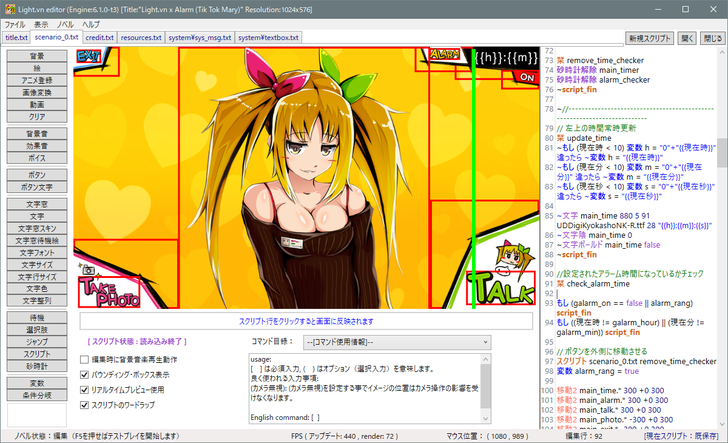Click the スクリプト command button
Viewport: 728px width, 443px height.
(37, 354)
